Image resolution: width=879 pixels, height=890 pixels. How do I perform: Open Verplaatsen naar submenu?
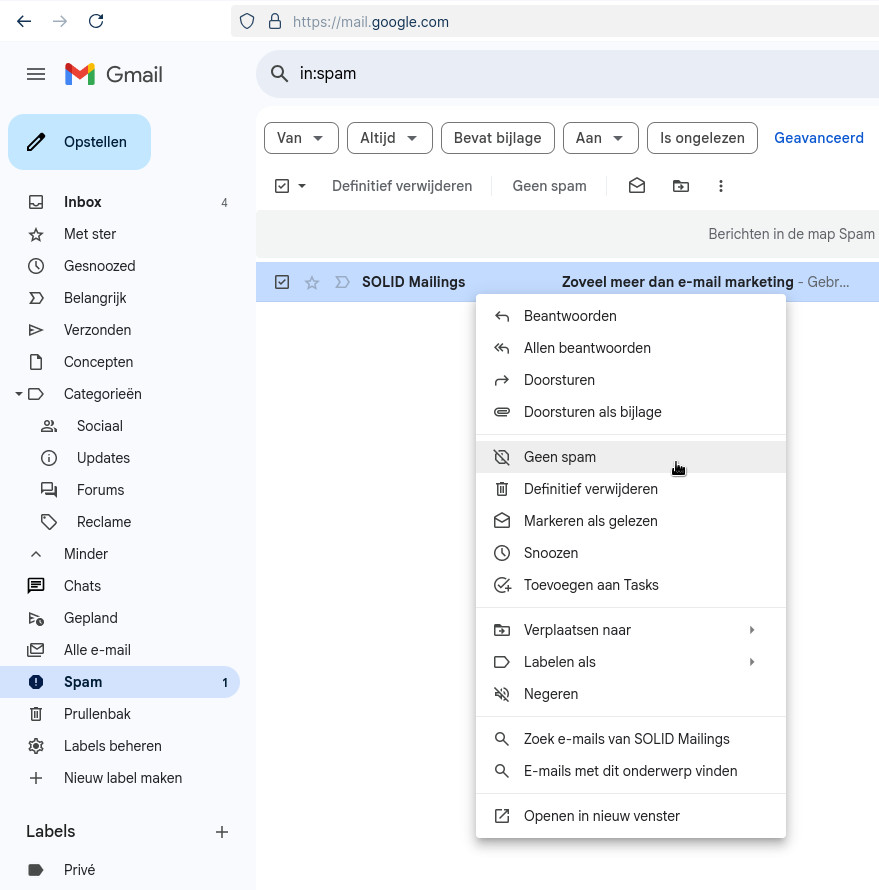[630, 630]
